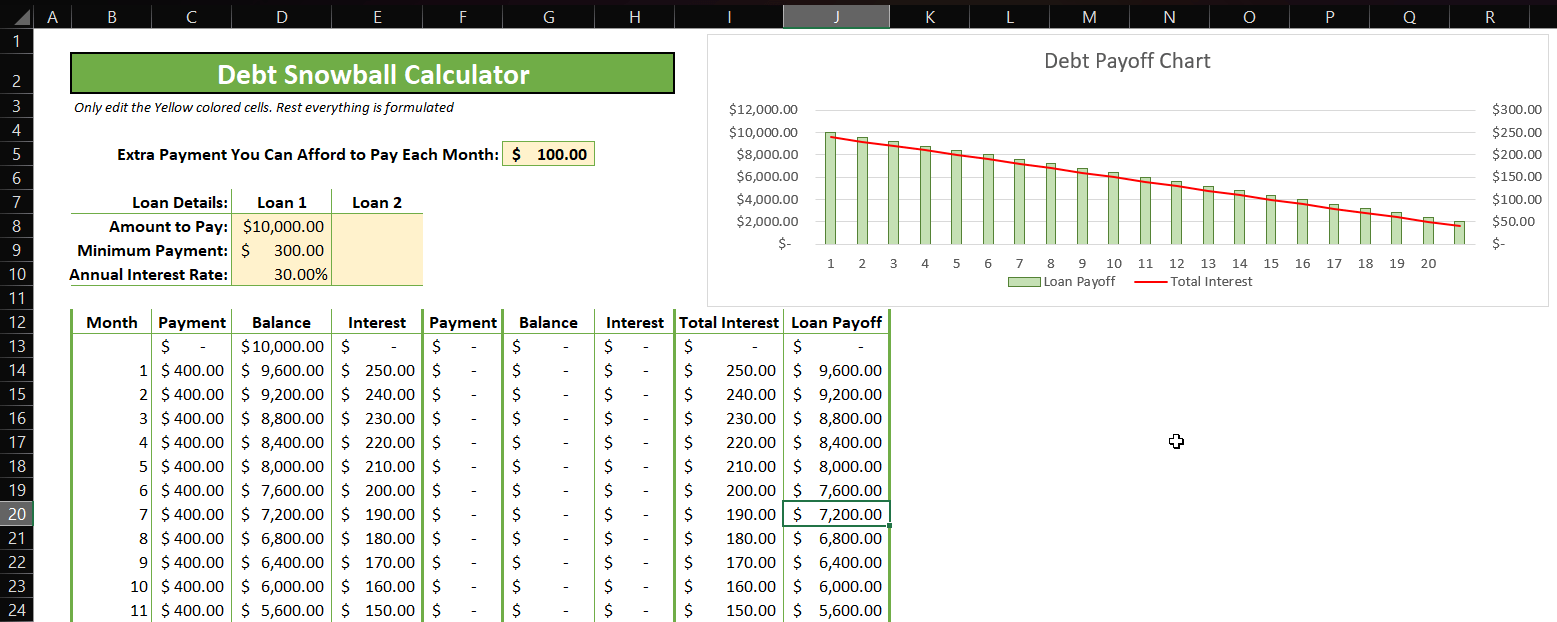The width and height of the screenshot is (1557, 622).
Task: Click the Loan Payoff legend entry
Action: (x=1081, y=281)
